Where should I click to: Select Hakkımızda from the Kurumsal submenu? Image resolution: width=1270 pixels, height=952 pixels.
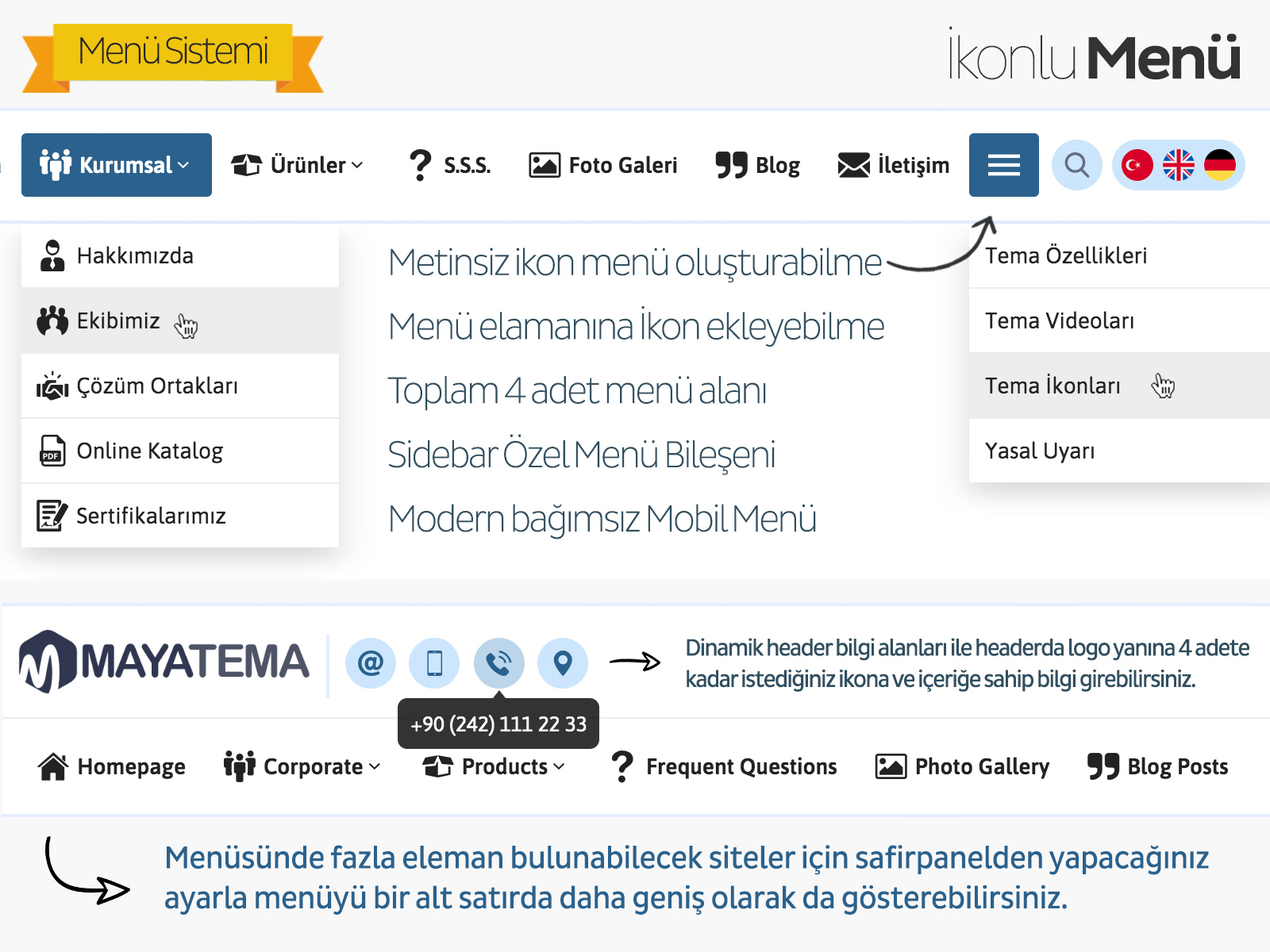coord(180,255)
